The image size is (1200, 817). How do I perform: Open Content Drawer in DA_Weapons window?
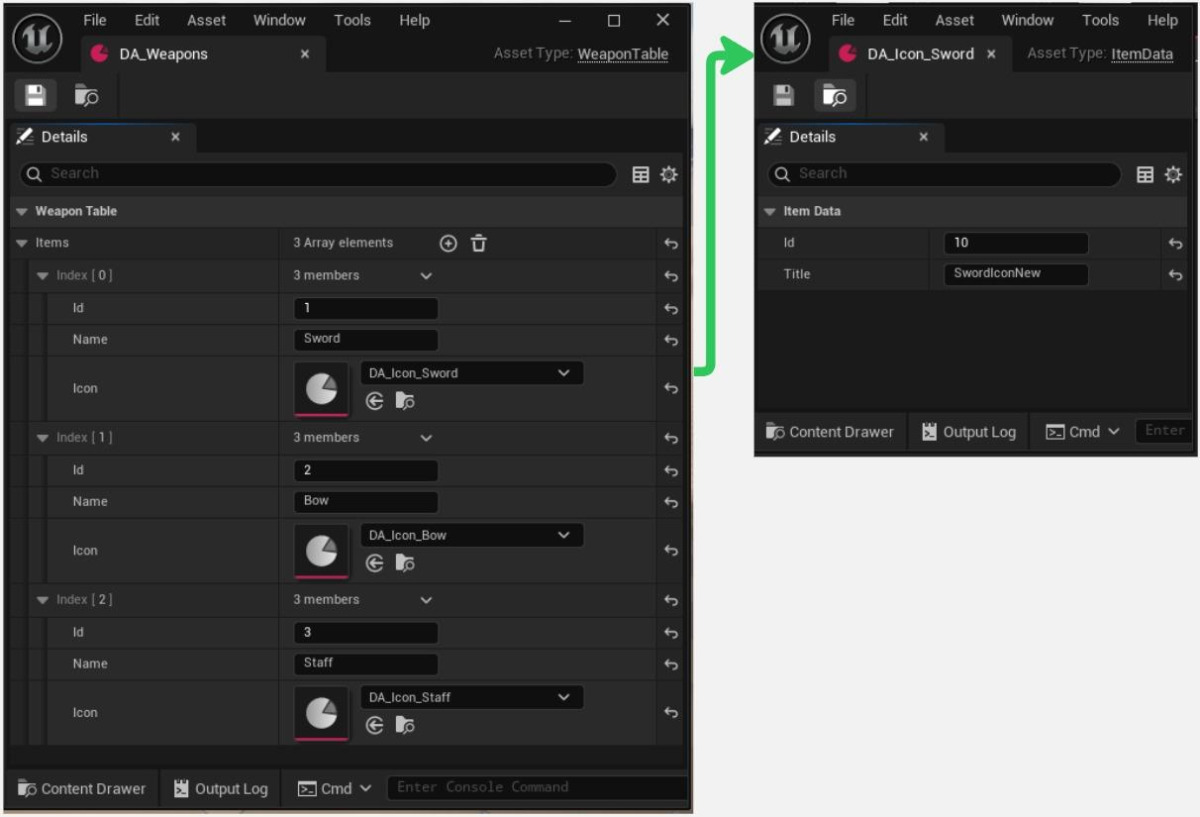click(x=82, y=789)
